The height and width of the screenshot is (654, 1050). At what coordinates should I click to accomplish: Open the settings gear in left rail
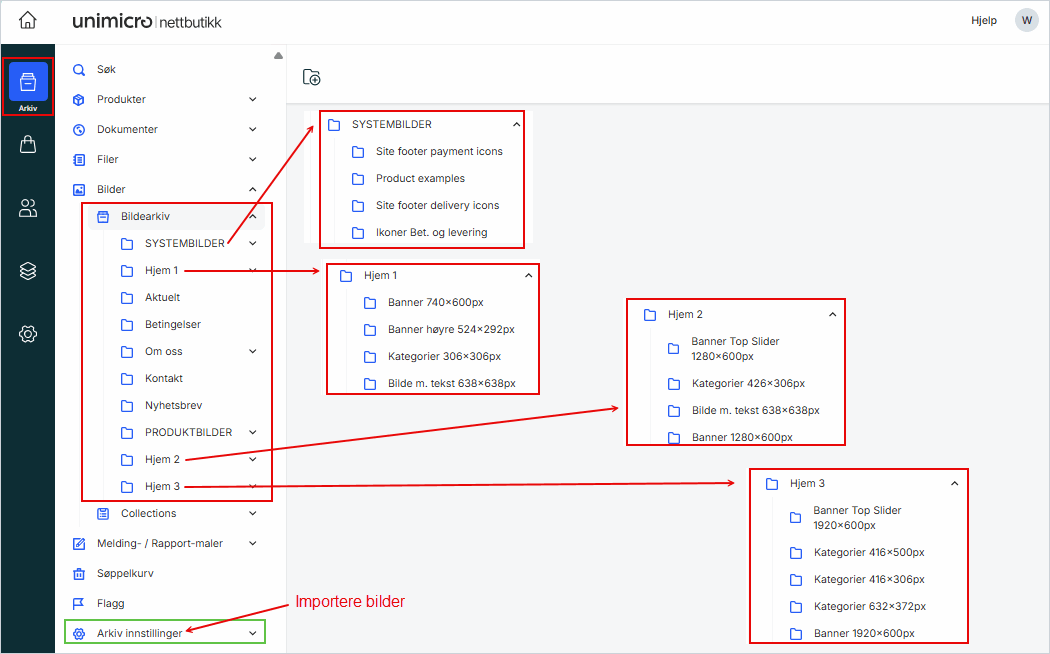coord(28,334)
